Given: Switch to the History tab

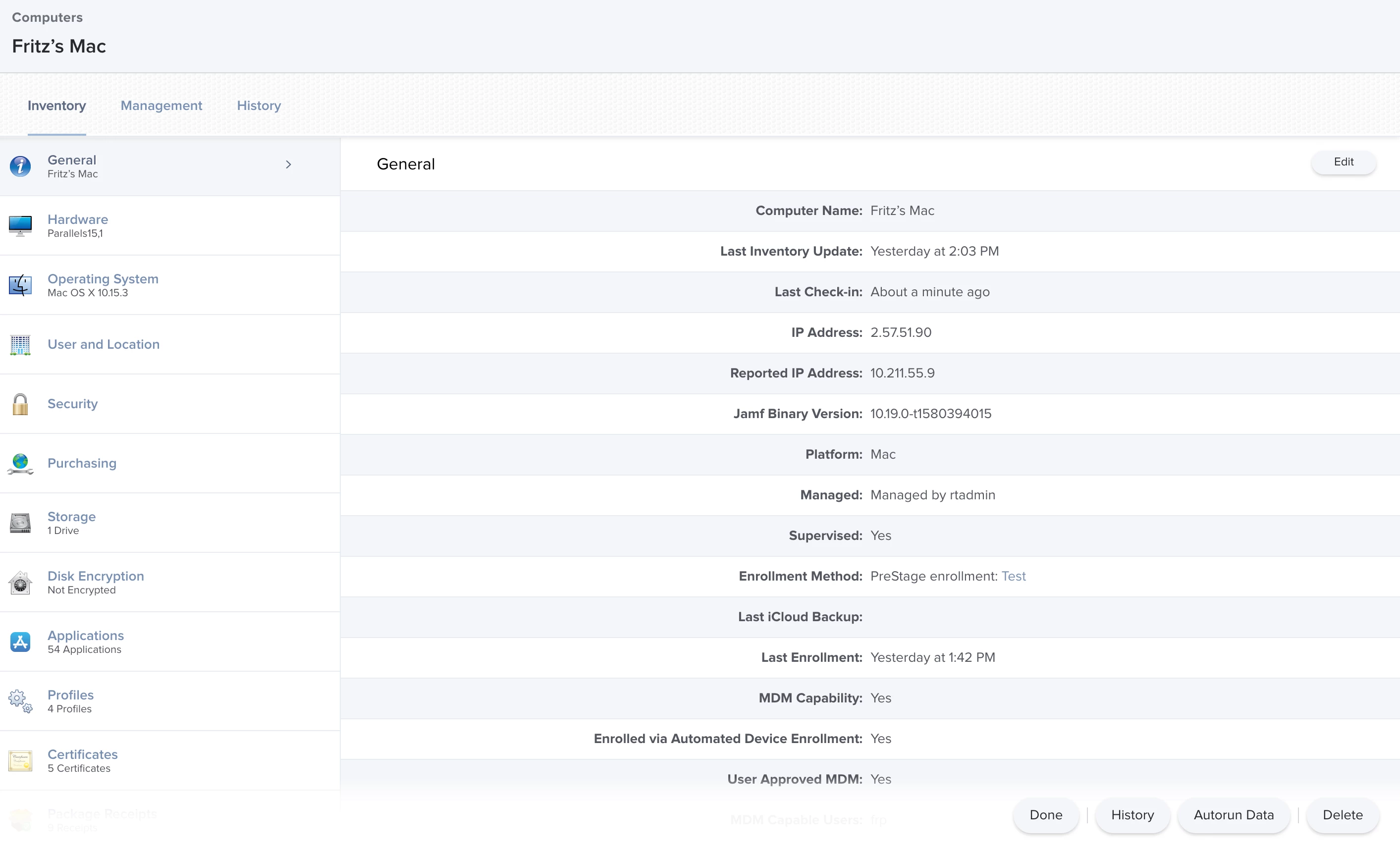Looking at the screenshot, I should 259,106.
